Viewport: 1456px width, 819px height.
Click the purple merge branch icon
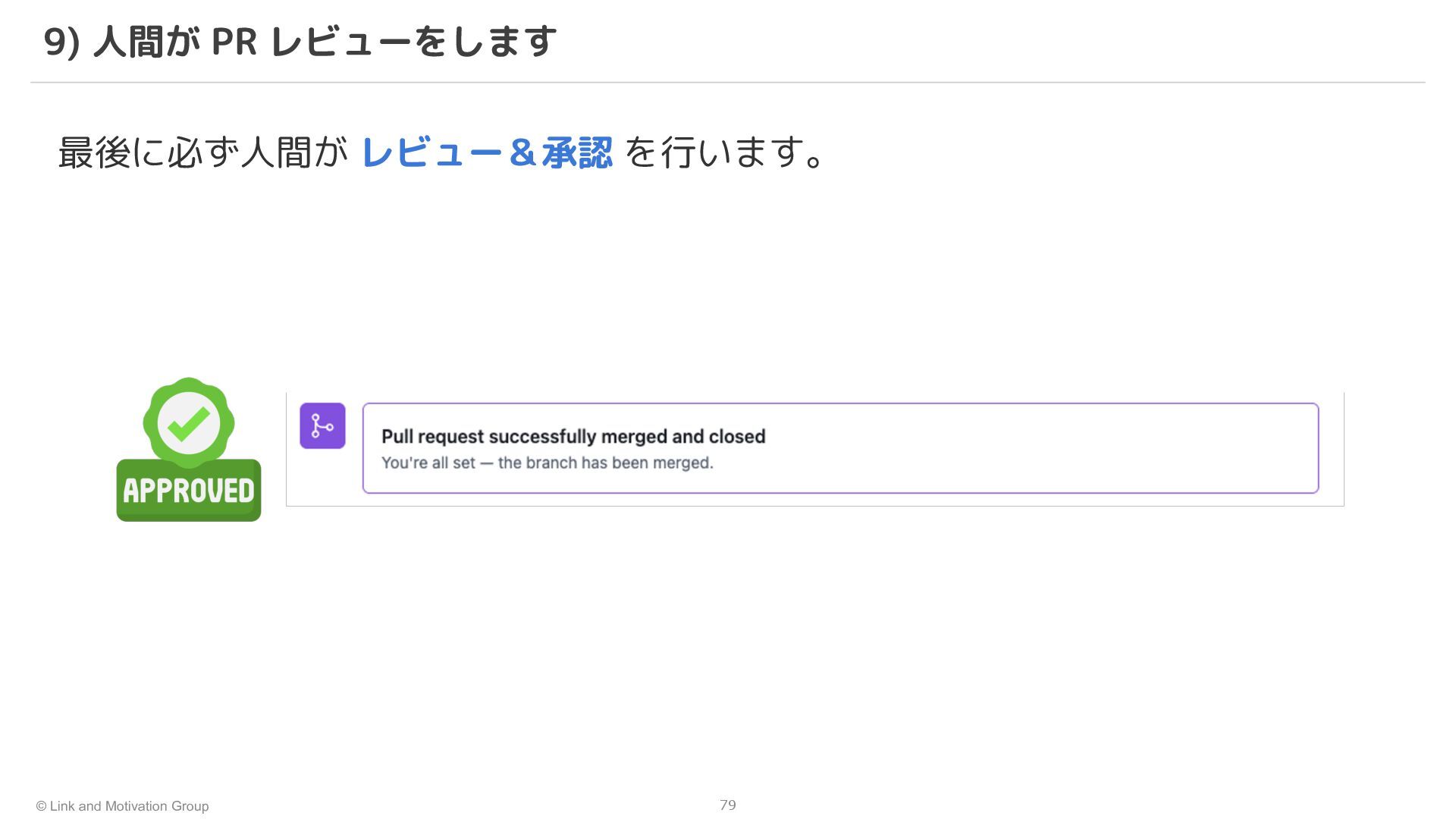tap(322, 425)
